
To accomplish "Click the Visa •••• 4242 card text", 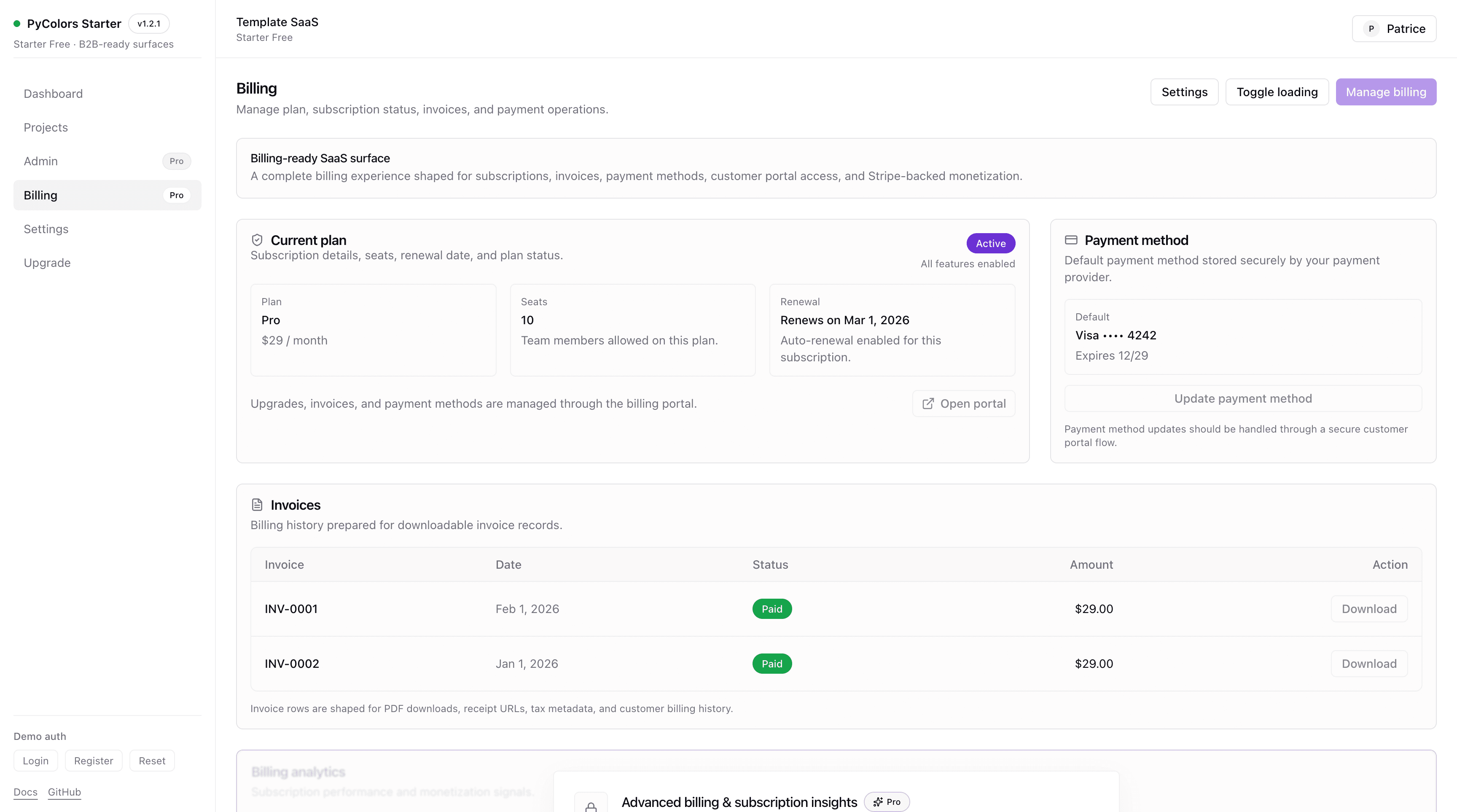I will point(1116,335).
